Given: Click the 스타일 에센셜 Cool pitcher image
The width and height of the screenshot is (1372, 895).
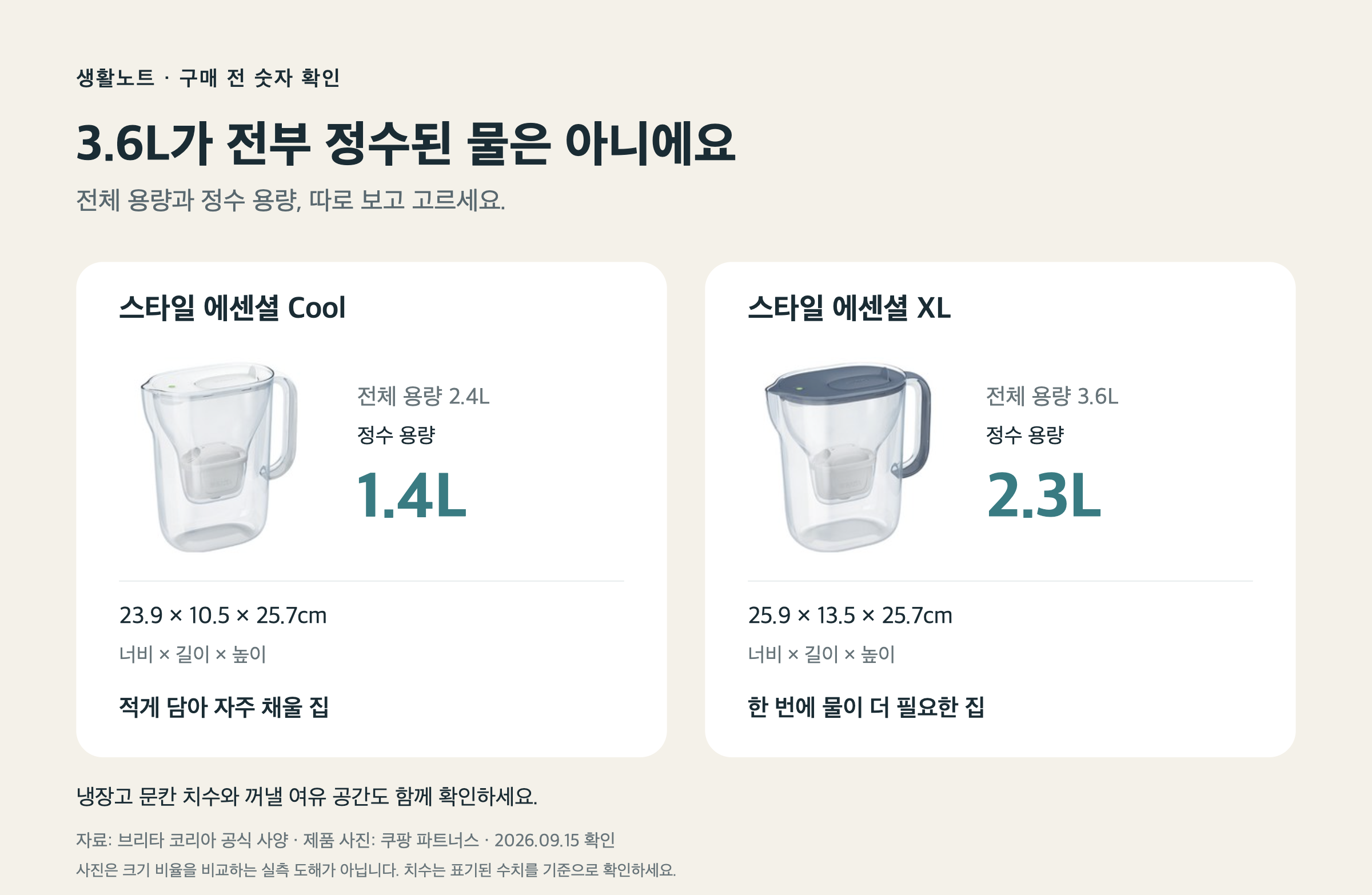Looking at the screenshot, I should pyautogui.click(x=219, y=457).
